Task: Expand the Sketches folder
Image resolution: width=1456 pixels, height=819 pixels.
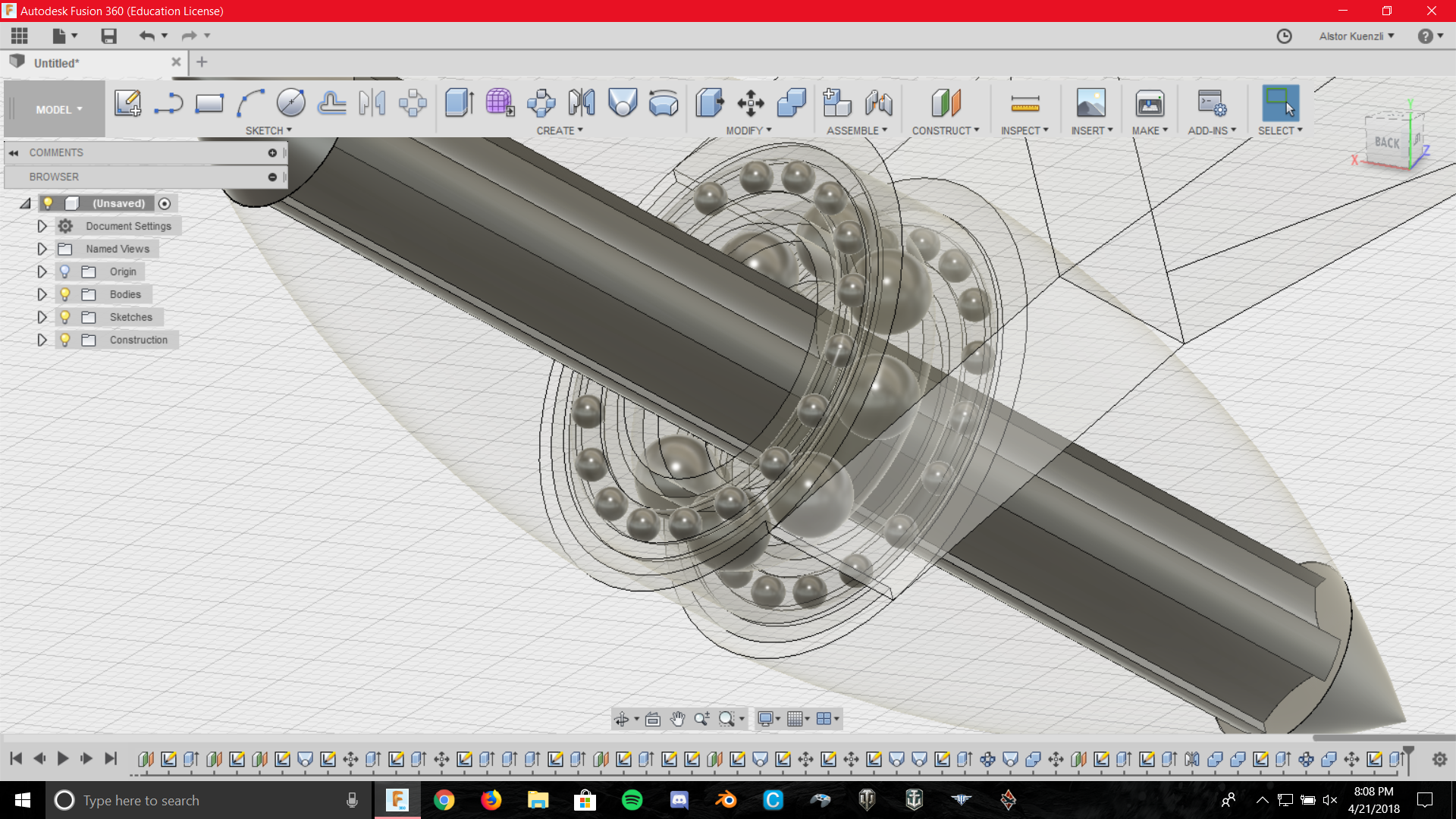Action: click(x=42, y=317)
